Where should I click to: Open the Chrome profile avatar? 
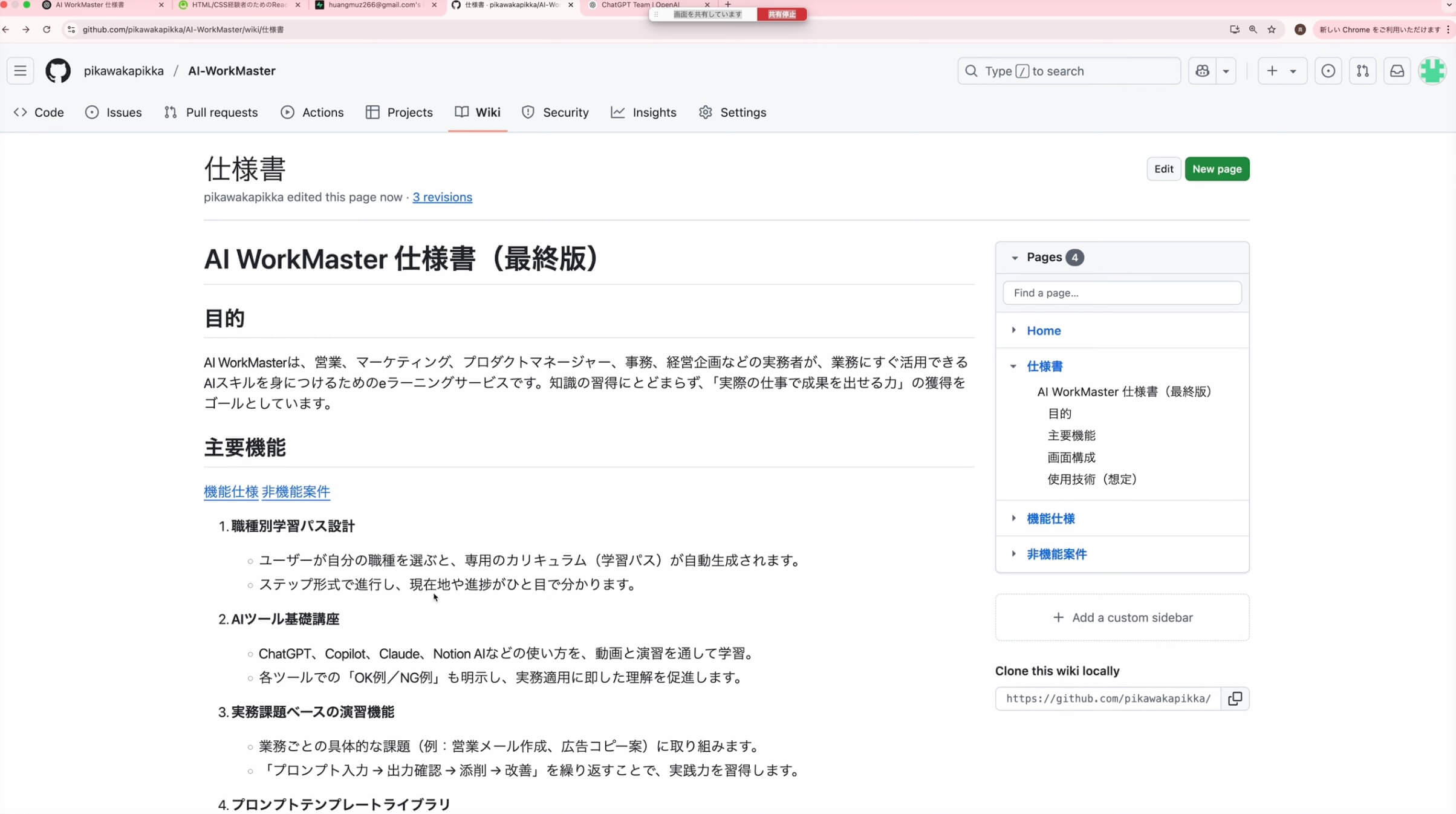click(x=1300, y=29)
